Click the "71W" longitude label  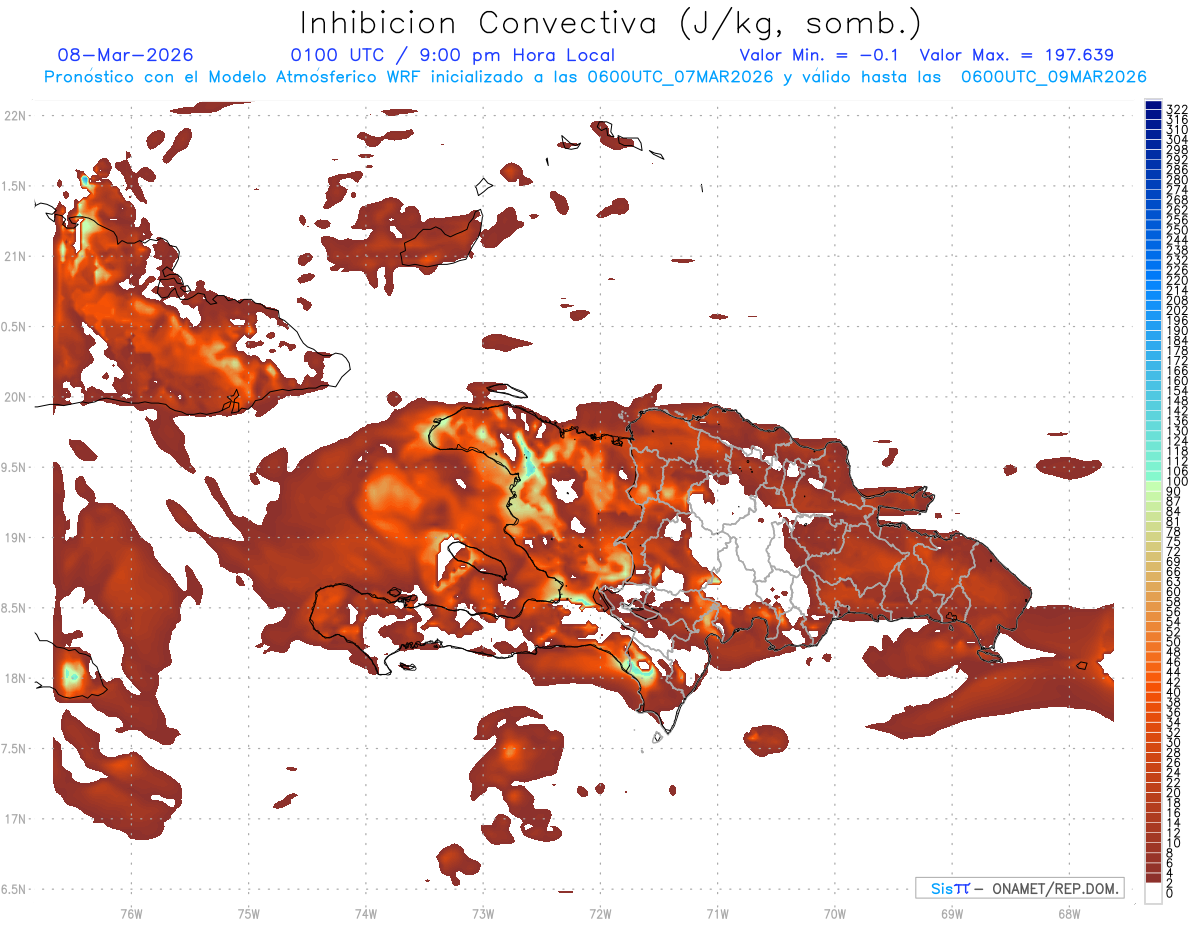coord(717,912)
